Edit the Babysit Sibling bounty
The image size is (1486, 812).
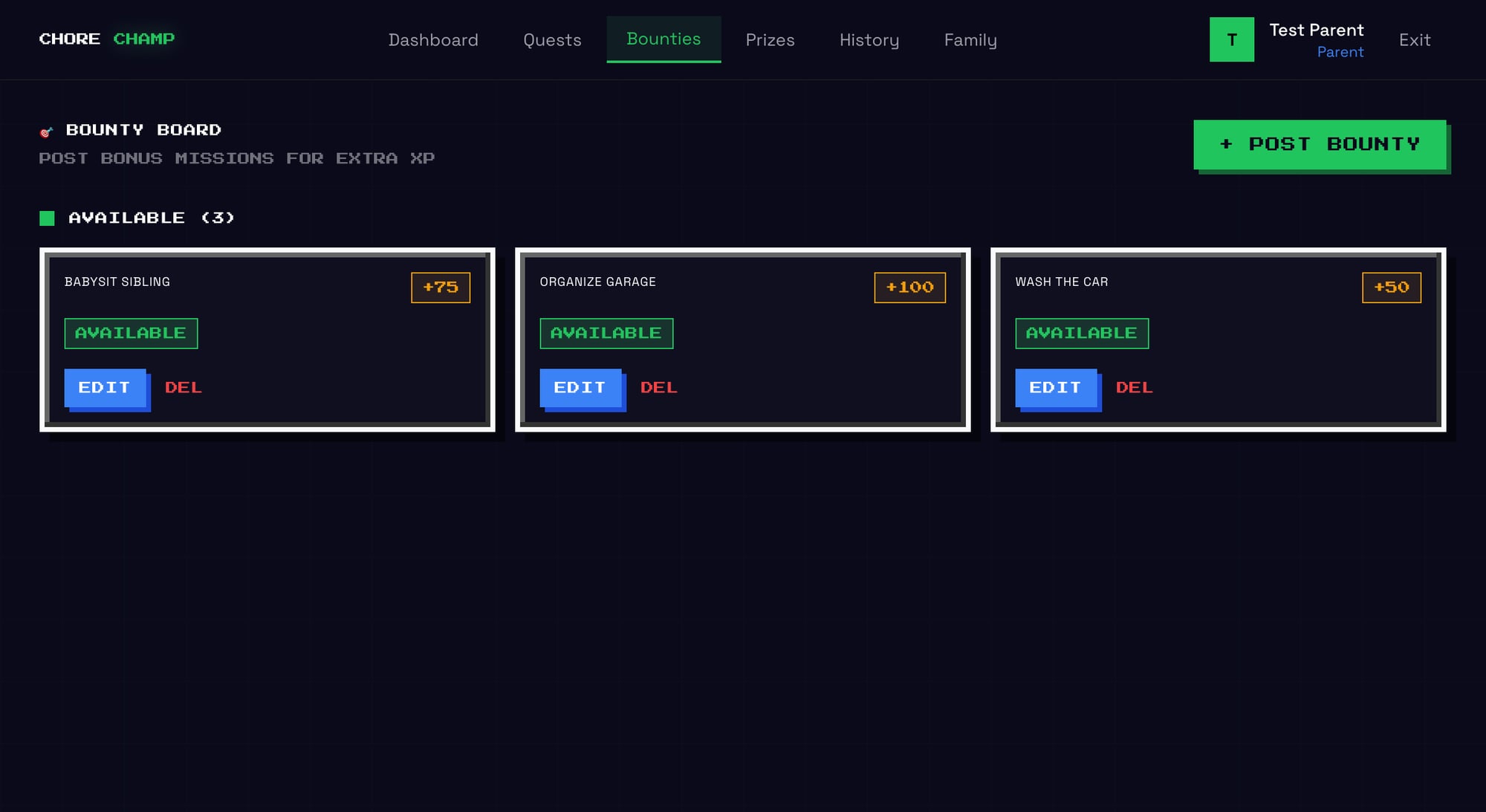tap(105, 387)
